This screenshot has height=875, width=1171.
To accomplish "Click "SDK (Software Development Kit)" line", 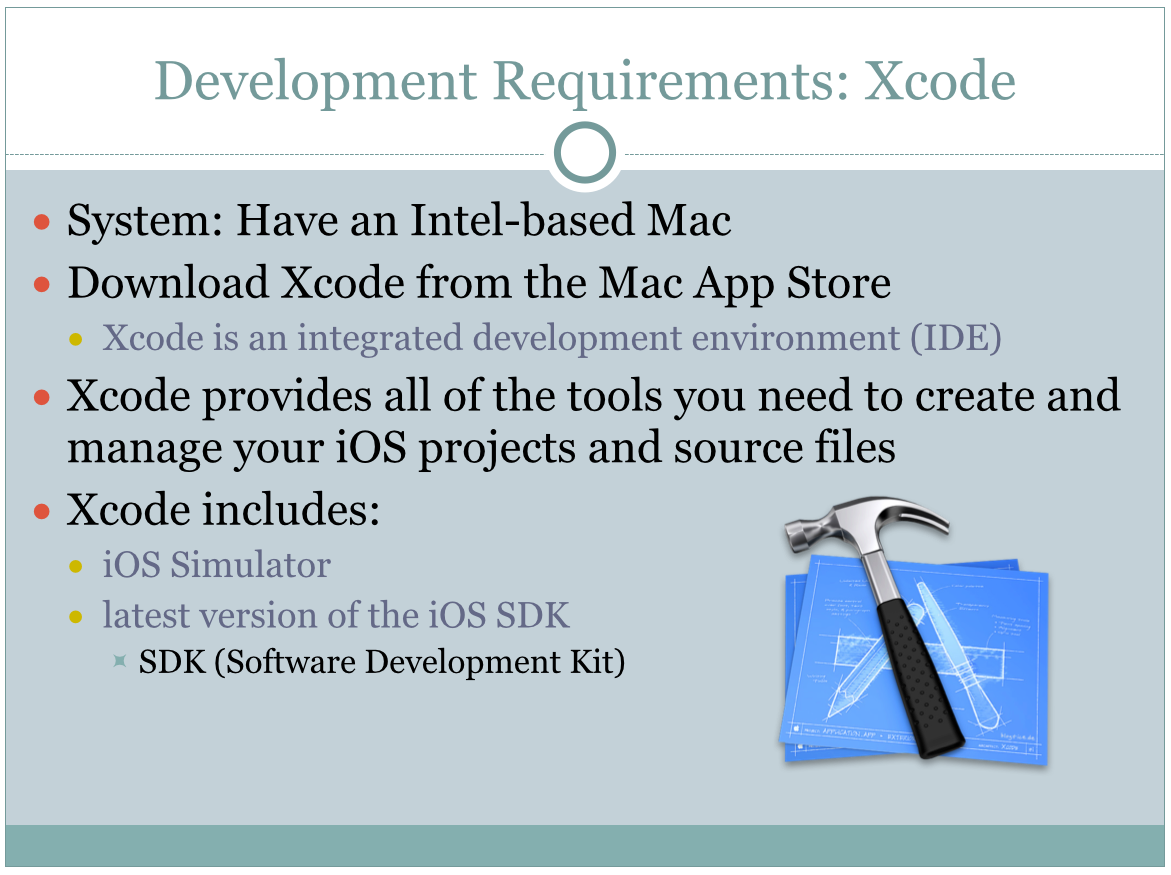I will 382,663.
